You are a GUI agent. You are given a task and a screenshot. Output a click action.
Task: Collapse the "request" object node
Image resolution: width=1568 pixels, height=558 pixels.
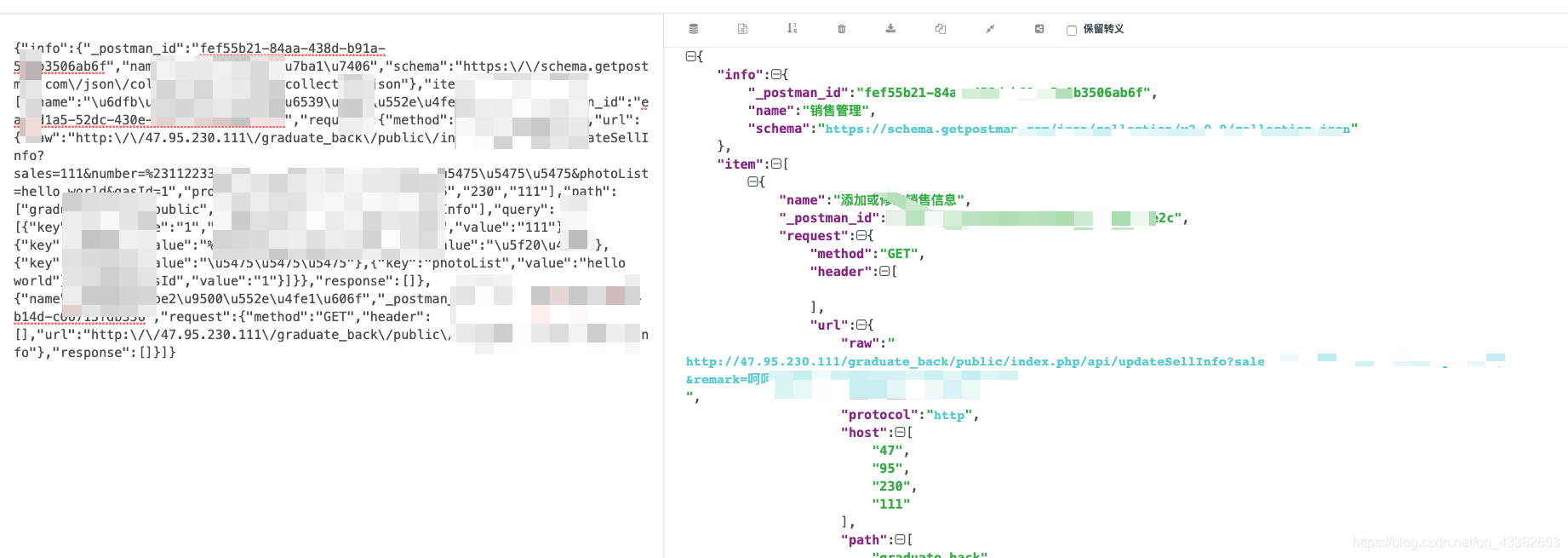coord(861,236)
